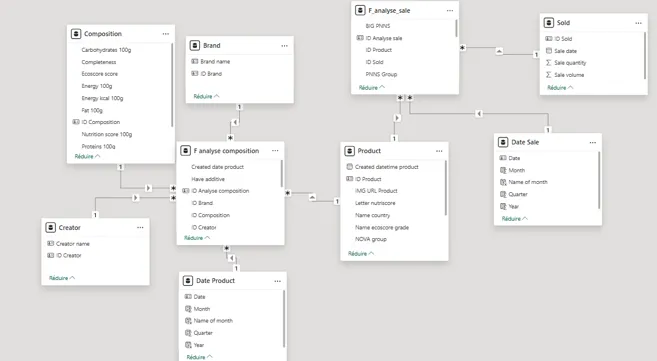
Task: Open more options for Date Sale table
Action: pyautogui.click(x=592, y=142)
